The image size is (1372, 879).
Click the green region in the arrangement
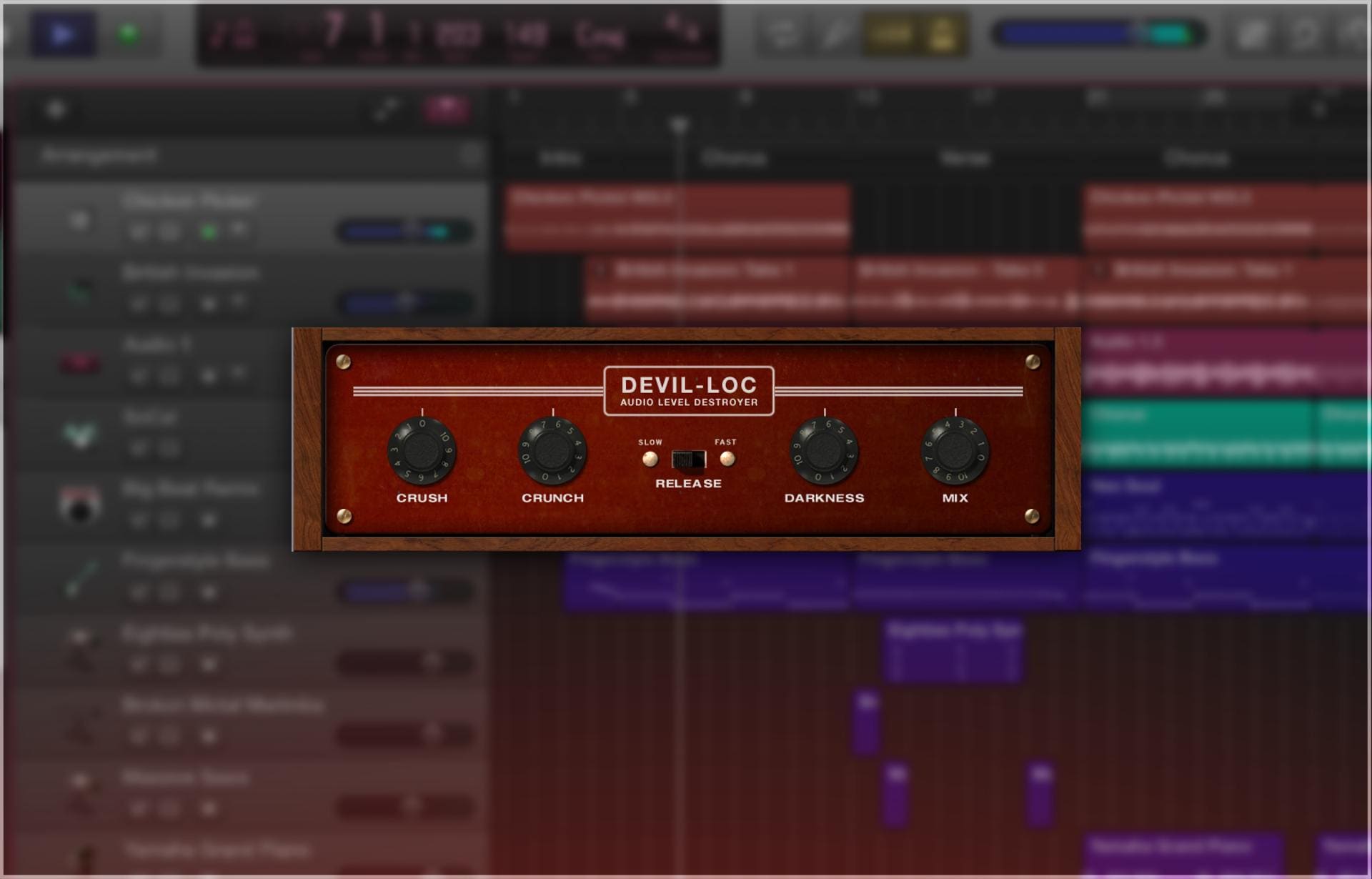point(1199,434)
